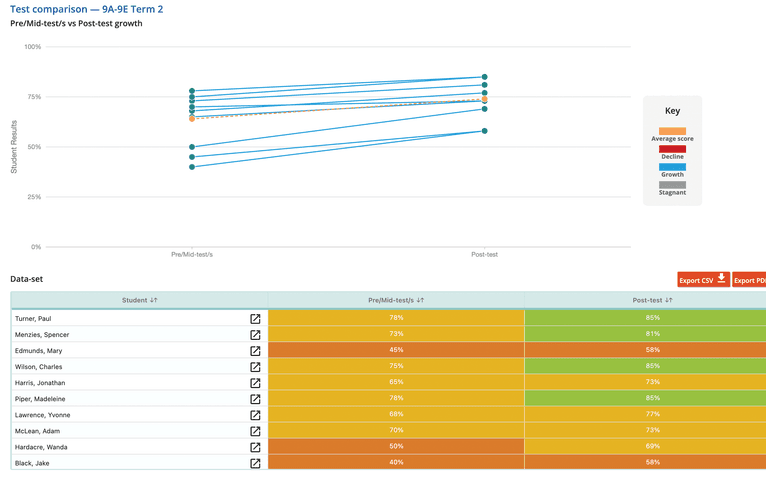
Task: Select the orange average Pre/Mid-test data point
Action: tap(192, 119)
